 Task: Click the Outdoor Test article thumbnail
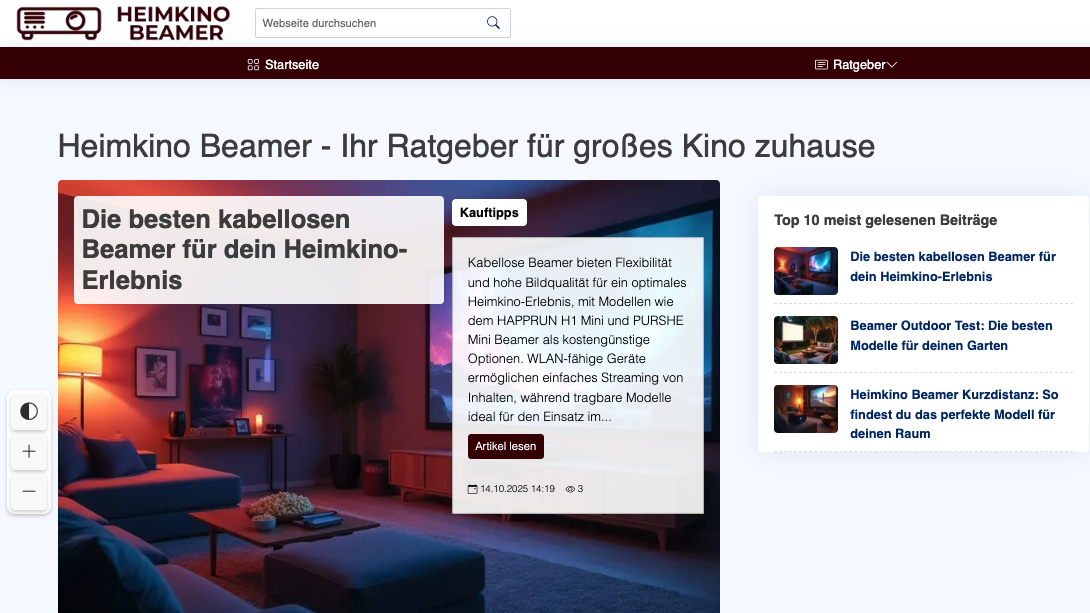tap(805, 340)
